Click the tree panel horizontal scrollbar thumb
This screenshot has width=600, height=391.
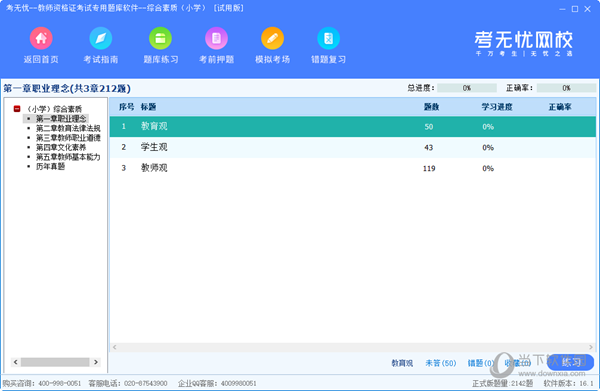click(55, 362)
